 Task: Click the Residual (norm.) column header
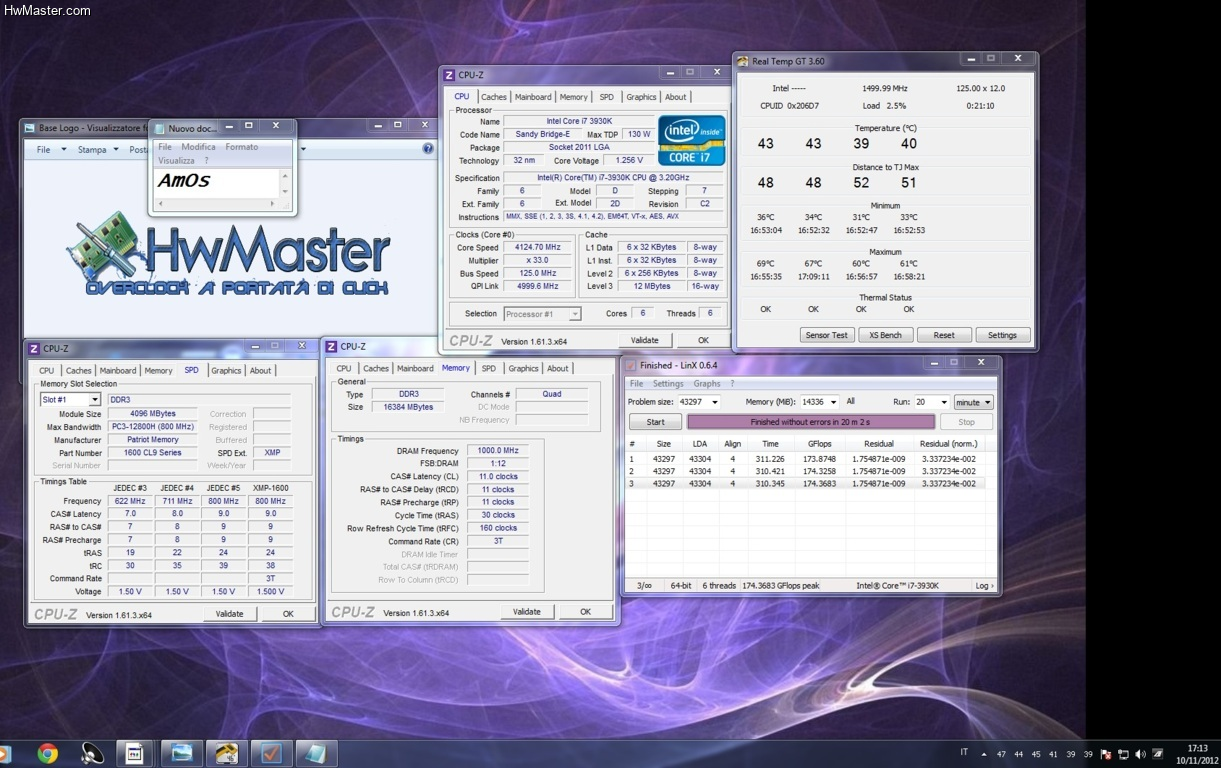pyautogui.click(x=948, y=444)
